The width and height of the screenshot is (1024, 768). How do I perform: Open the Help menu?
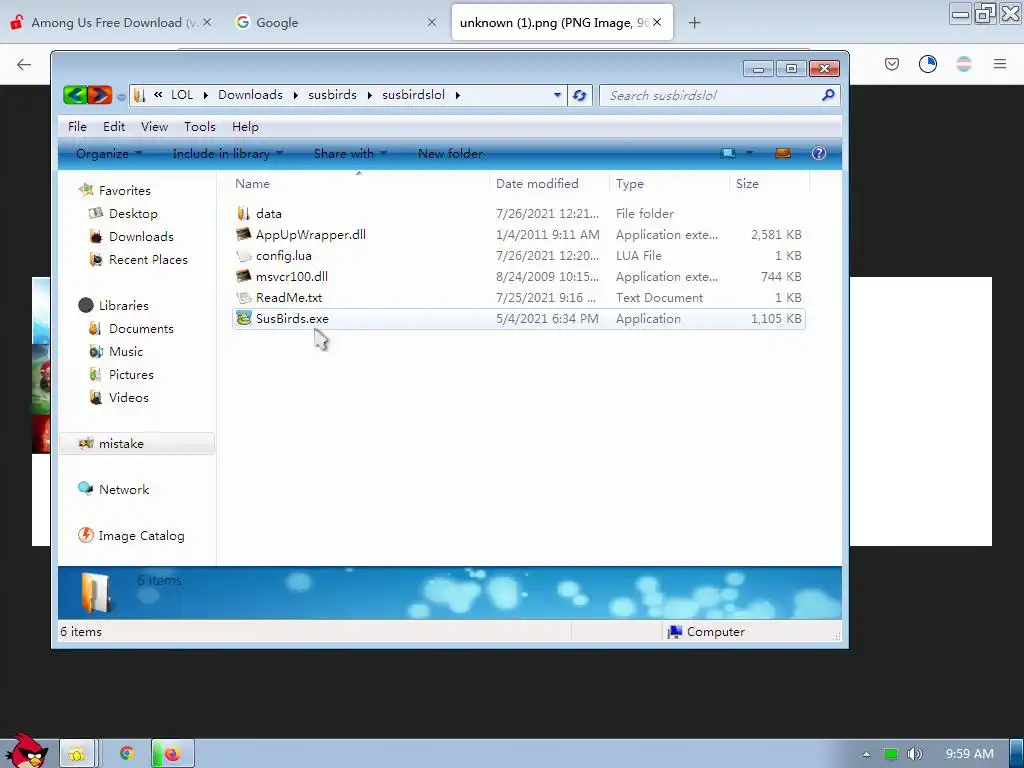(x=245, y=127)
